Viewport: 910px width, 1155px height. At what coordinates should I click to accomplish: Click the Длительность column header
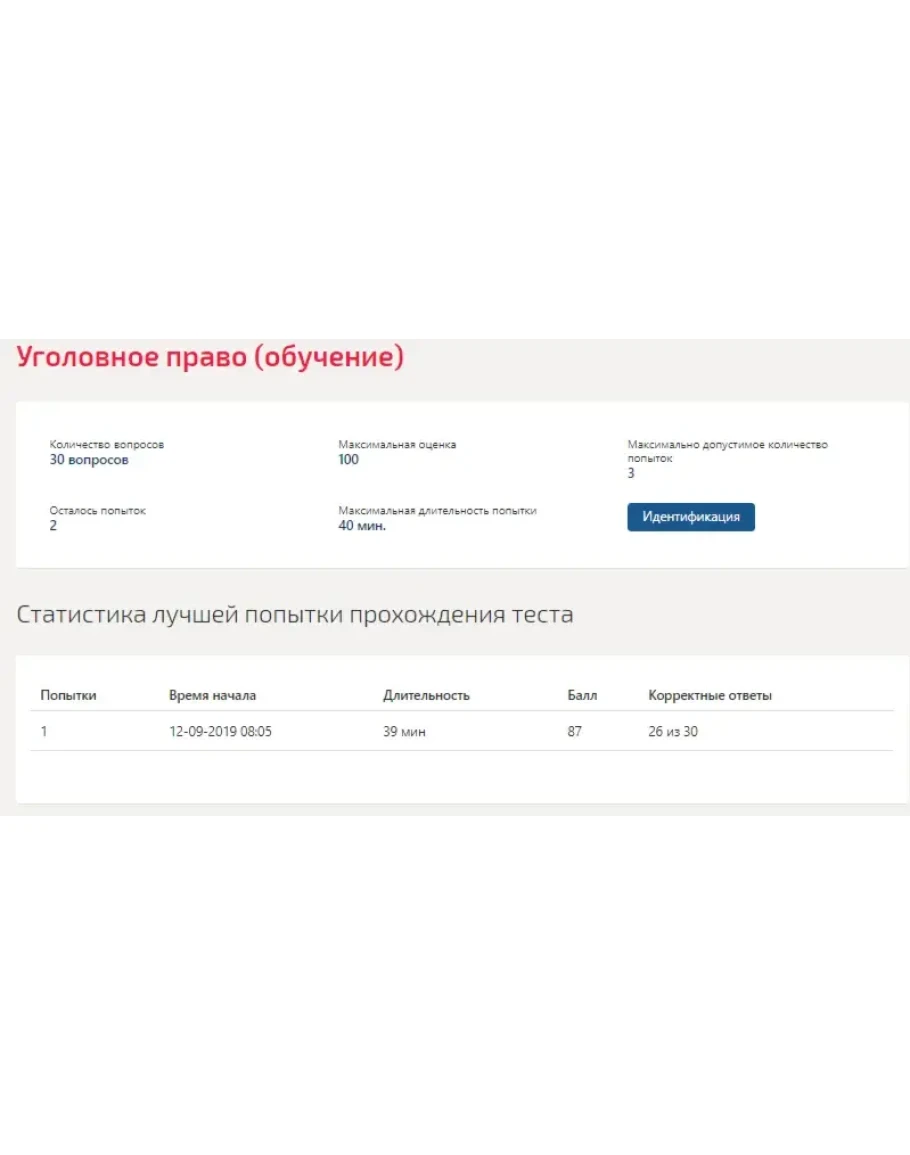[426, 695]
